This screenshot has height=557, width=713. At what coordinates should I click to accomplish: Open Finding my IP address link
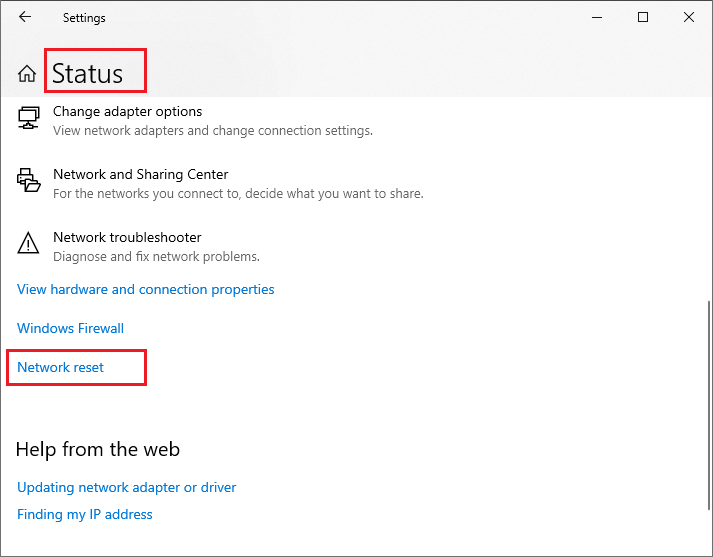tap(85, 514)
